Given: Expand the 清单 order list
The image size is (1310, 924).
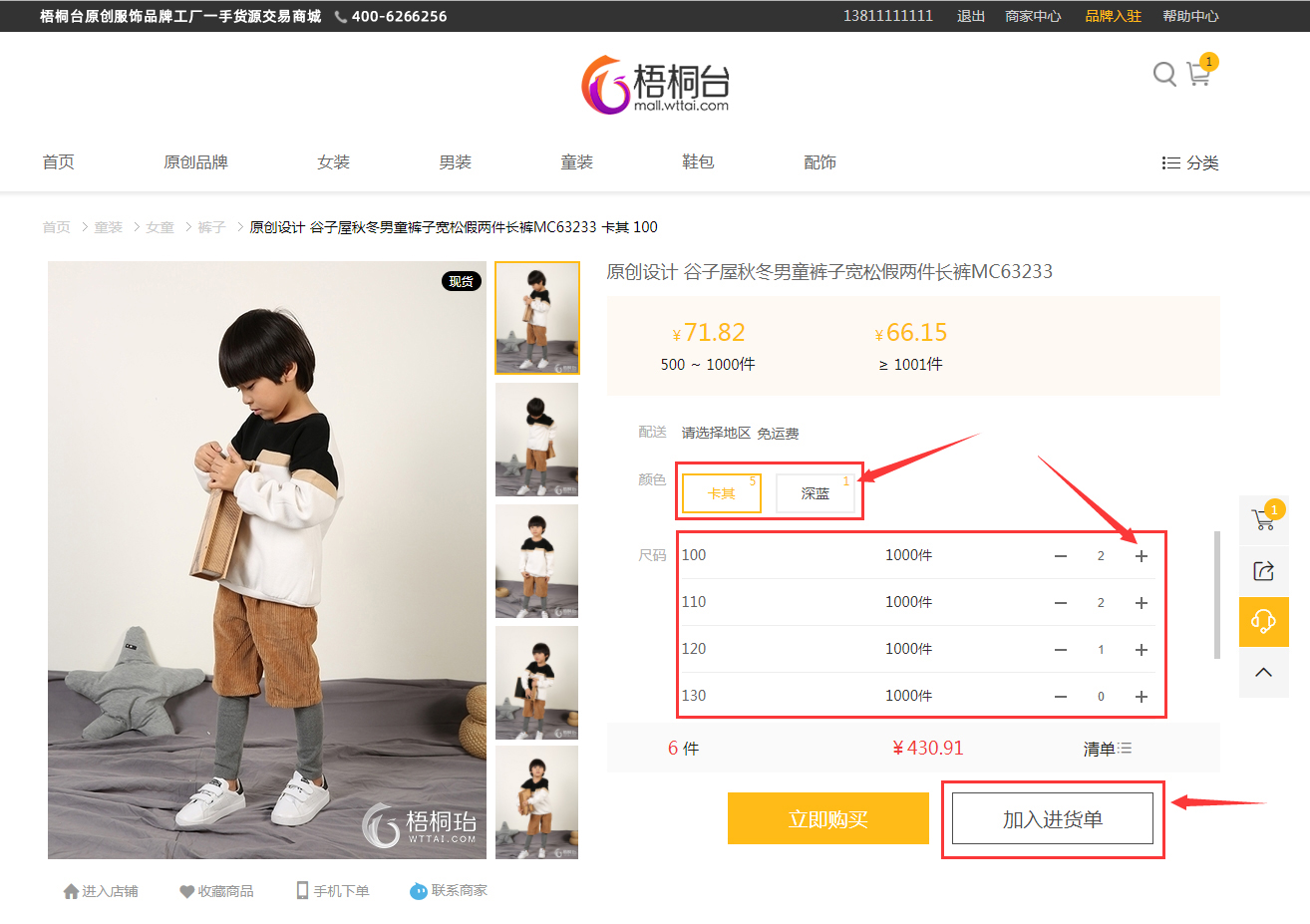Looking at the screenshot, I should pos(1107,749).
